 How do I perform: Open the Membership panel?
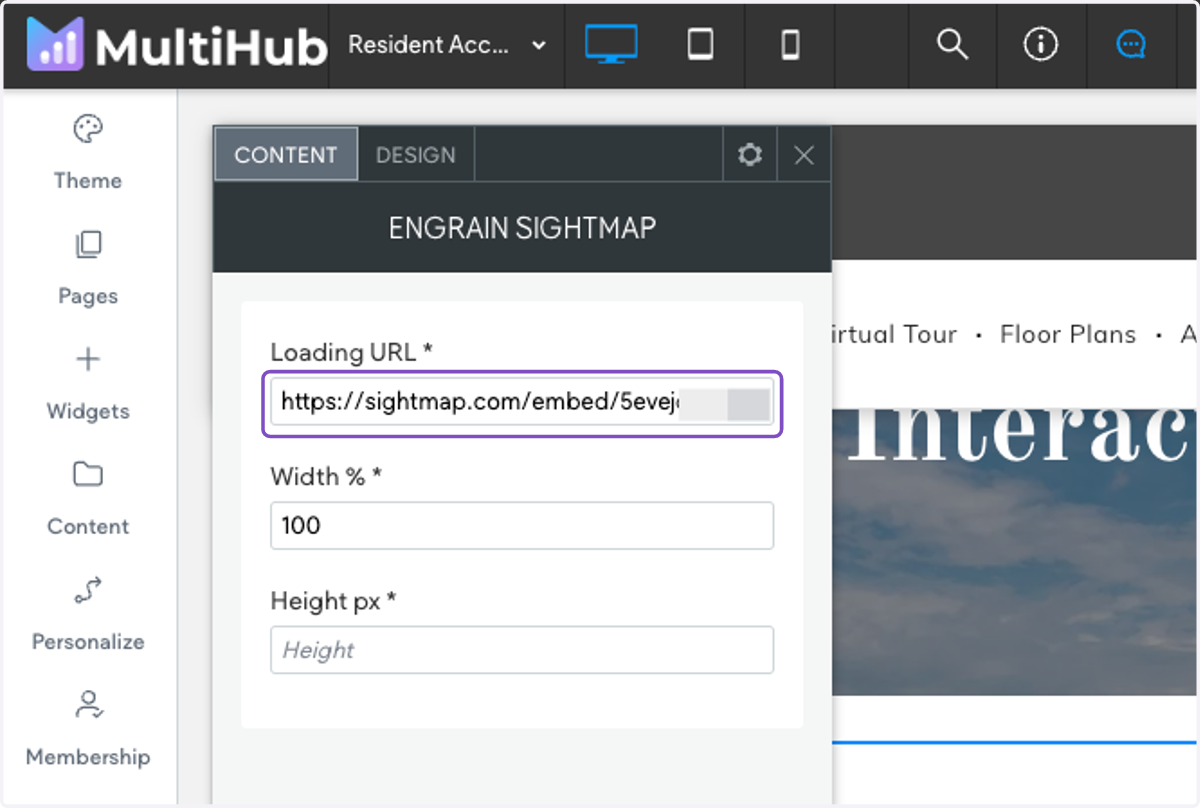(88, 729)
